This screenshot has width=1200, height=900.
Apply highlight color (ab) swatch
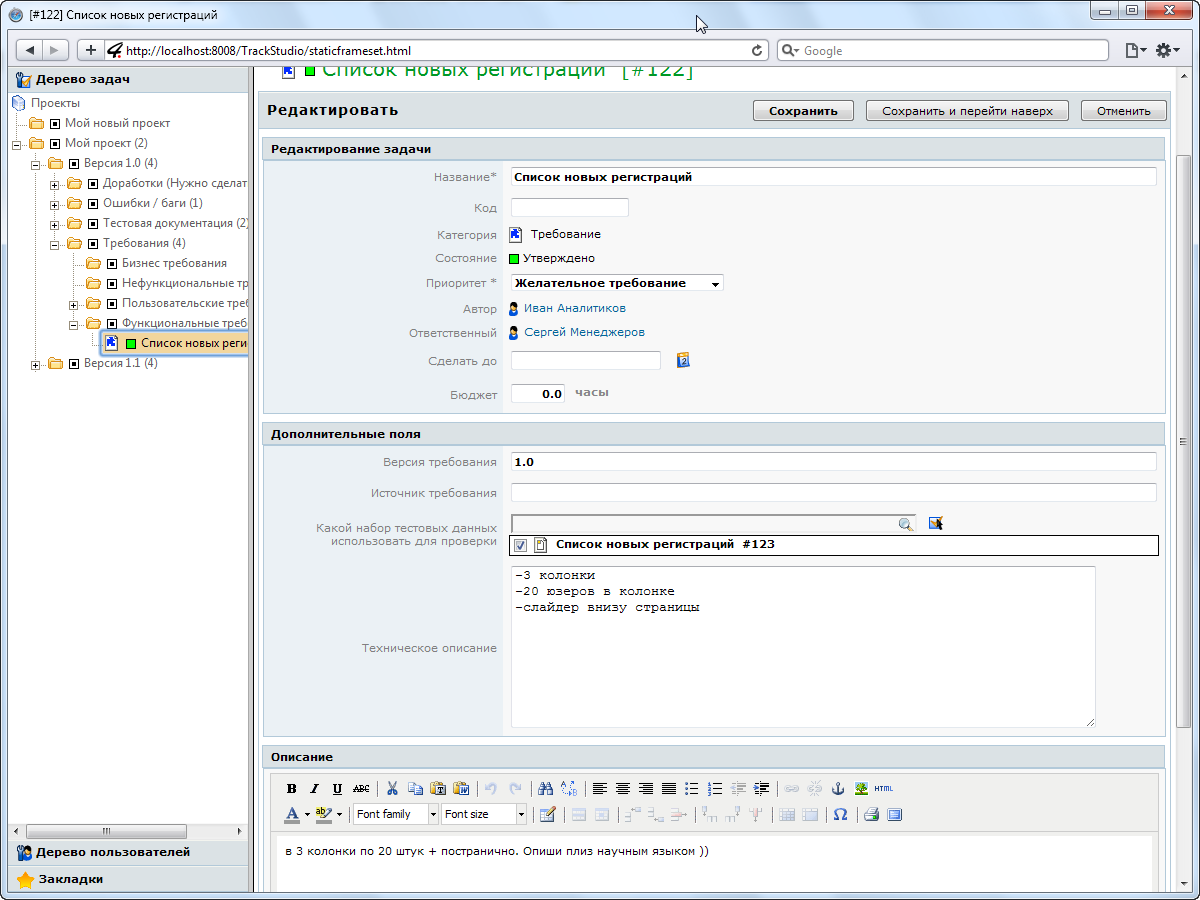323,814
